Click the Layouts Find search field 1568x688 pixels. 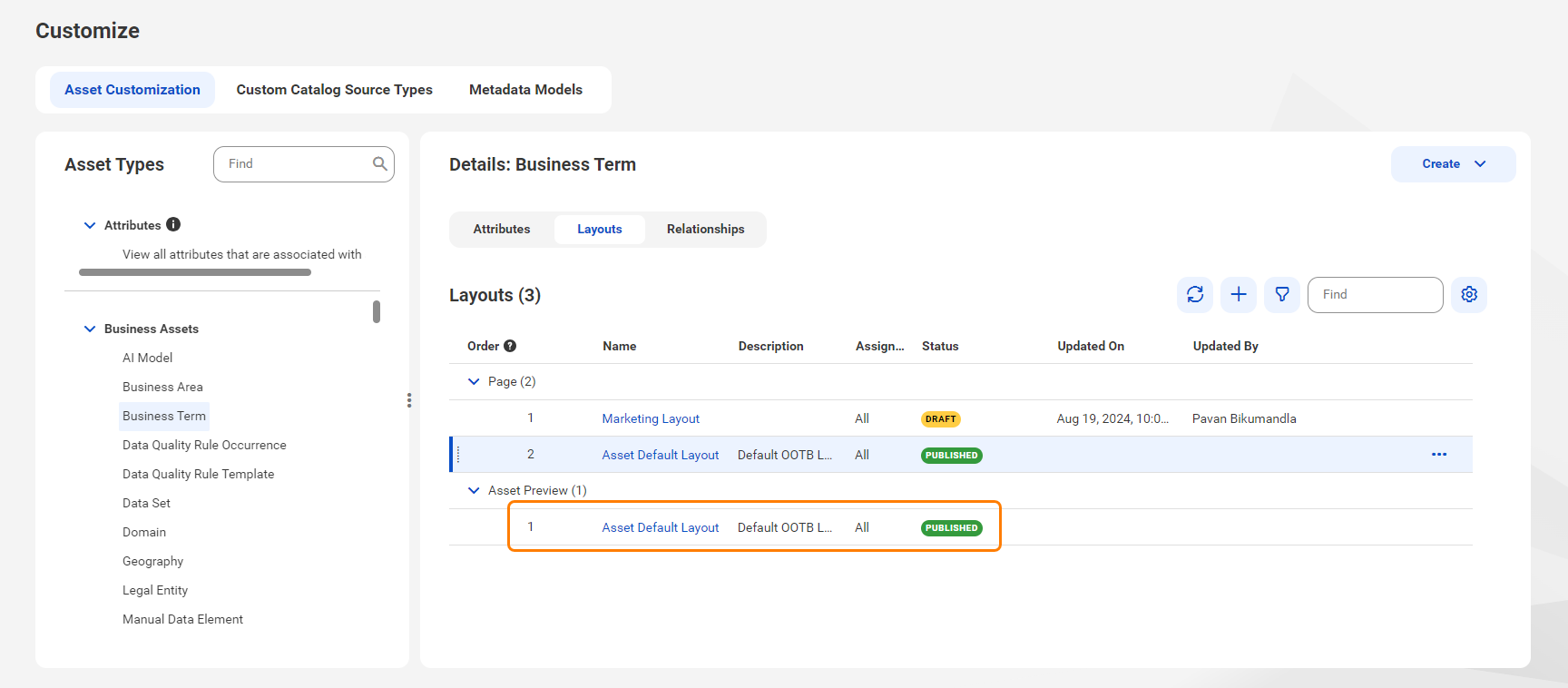click(1375, 295)
